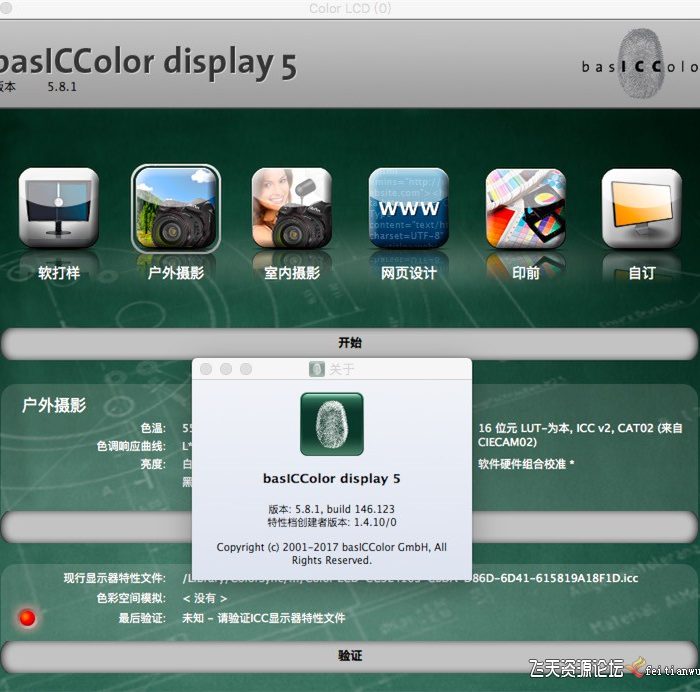700x692 pixels.
Task: Click the 验证 validate button
Action: tap(350, 656)
